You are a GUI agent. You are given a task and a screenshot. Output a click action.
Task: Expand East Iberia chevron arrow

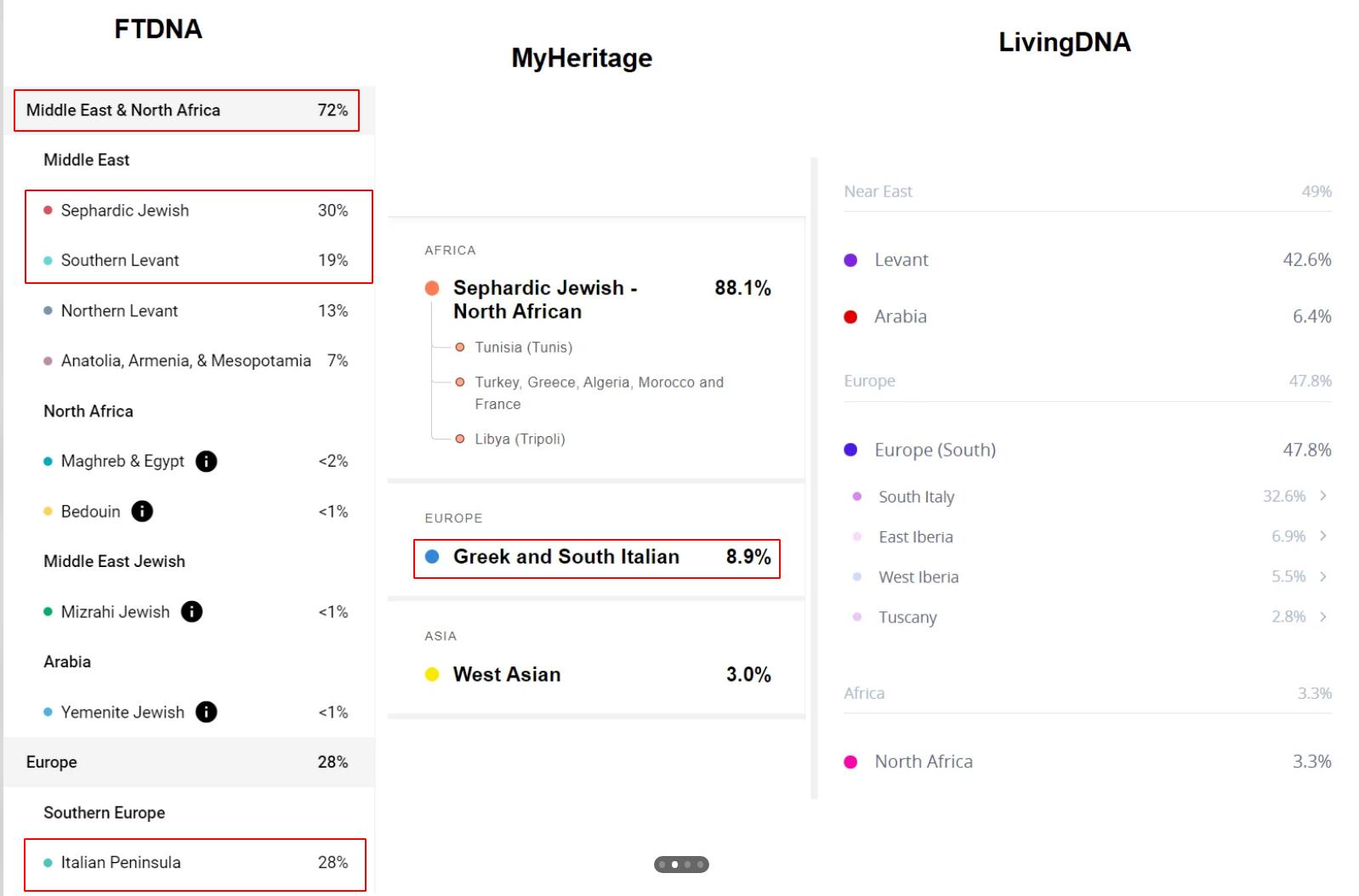(x=1323, y=536)
